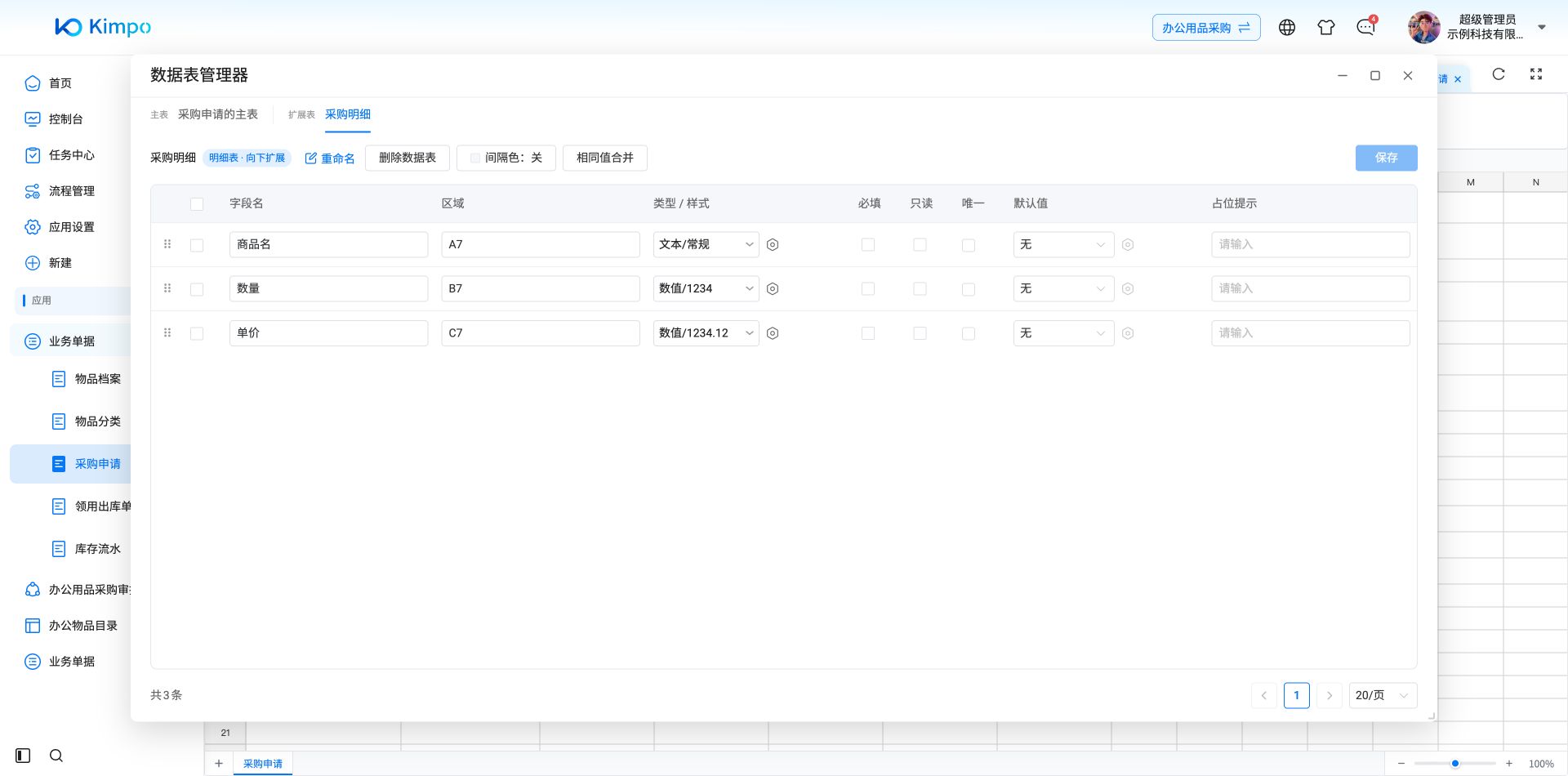Enable 只读 for 数量 field

click(920, 289)
